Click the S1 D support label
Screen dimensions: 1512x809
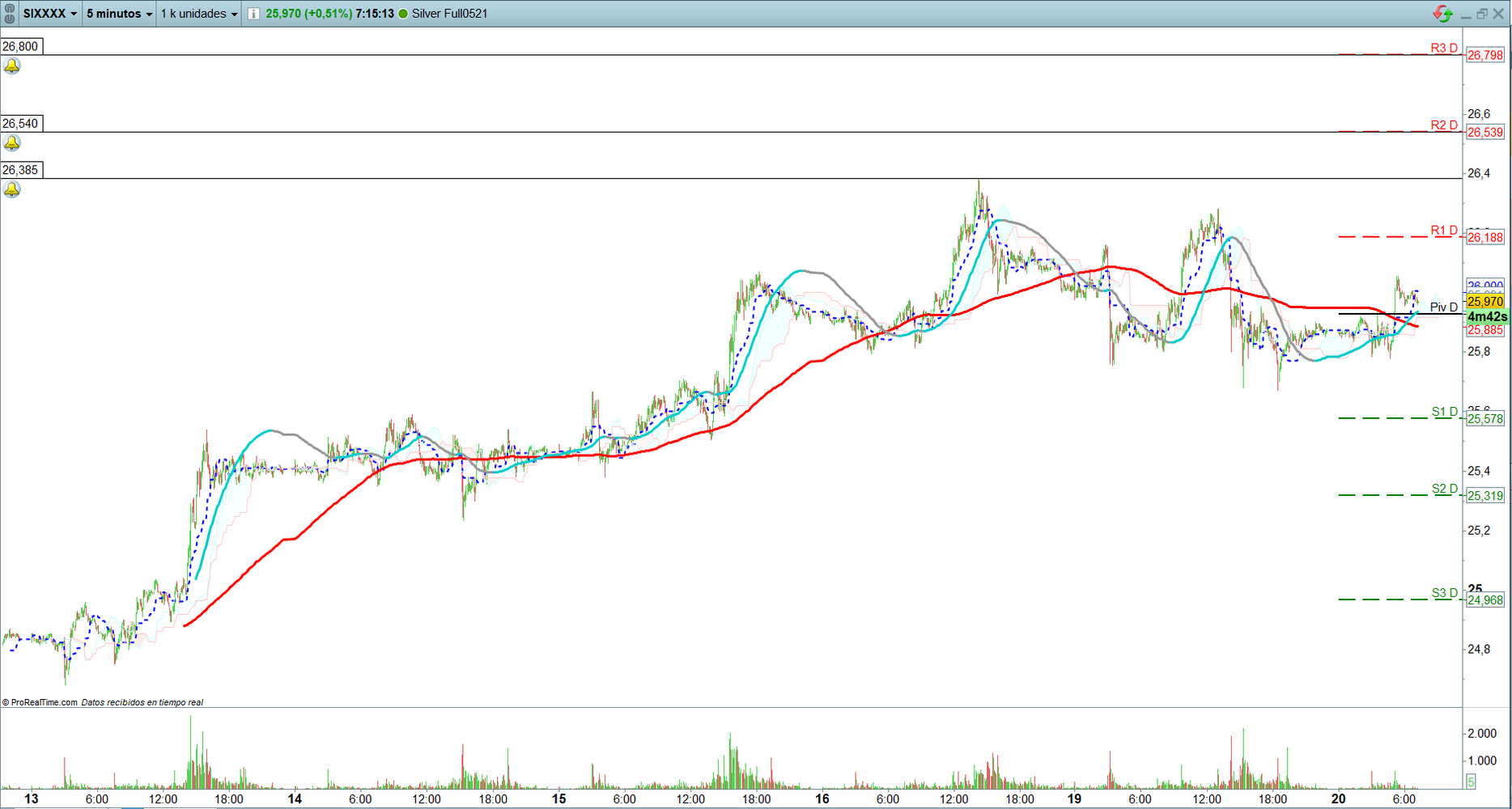click(1445, 412)
